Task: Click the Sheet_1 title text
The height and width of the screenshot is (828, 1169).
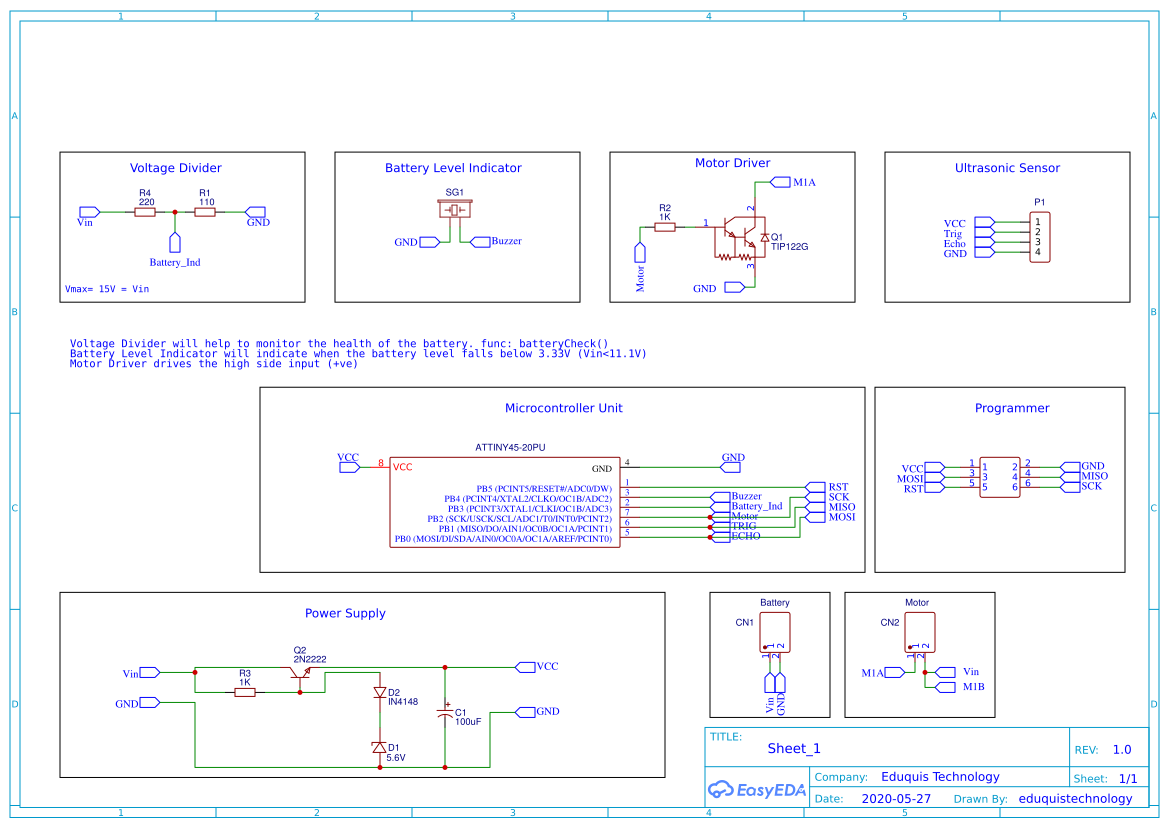Action: pos(793,748)
